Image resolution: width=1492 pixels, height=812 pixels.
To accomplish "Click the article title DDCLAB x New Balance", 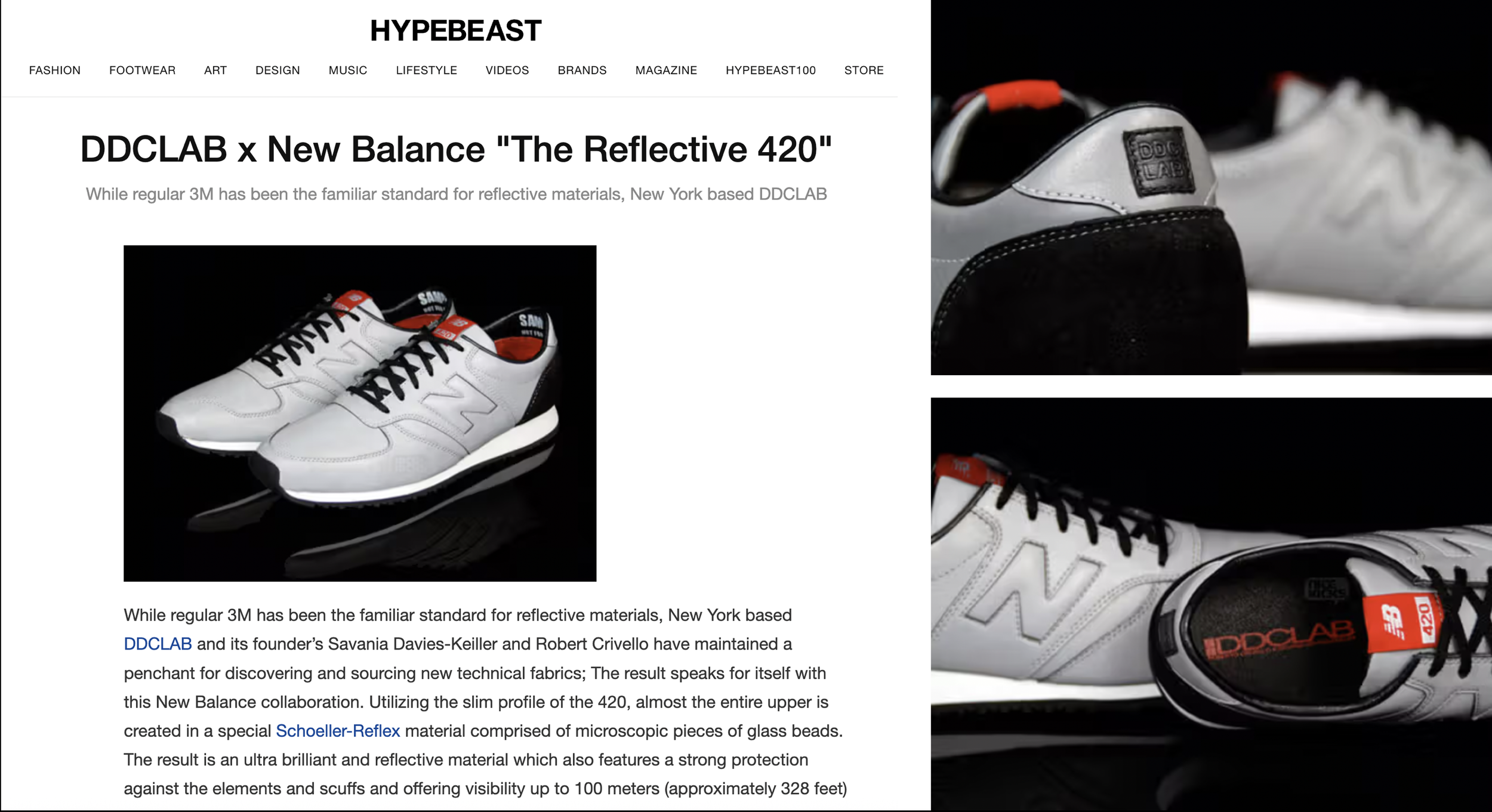I will [x=456, y=149].
